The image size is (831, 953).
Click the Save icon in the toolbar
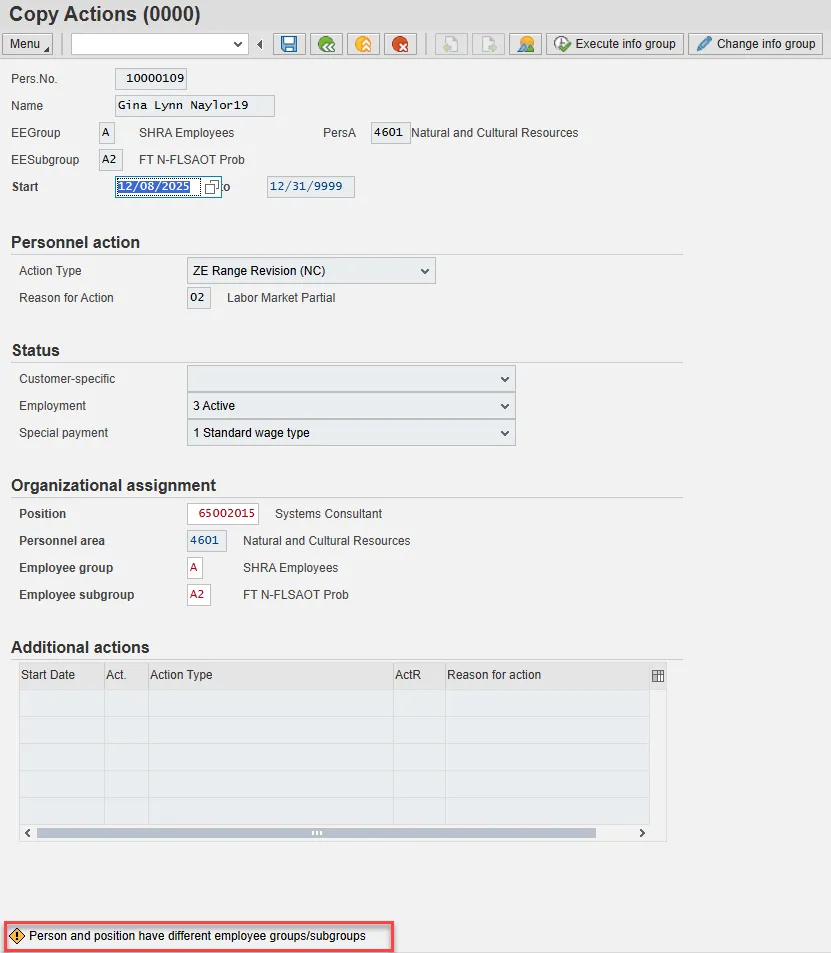point(289,44)
